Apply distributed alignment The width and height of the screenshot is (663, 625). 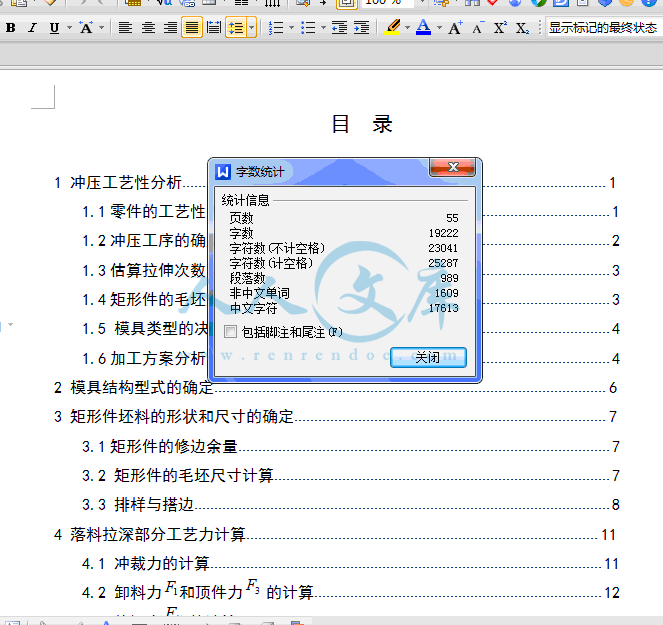tap(214, 28)
